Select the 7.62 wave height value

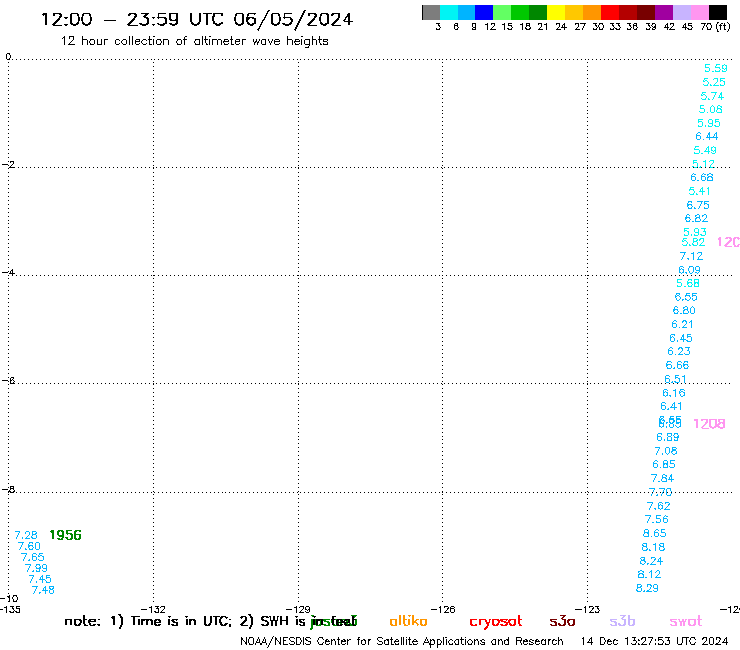tap(658, 506)
